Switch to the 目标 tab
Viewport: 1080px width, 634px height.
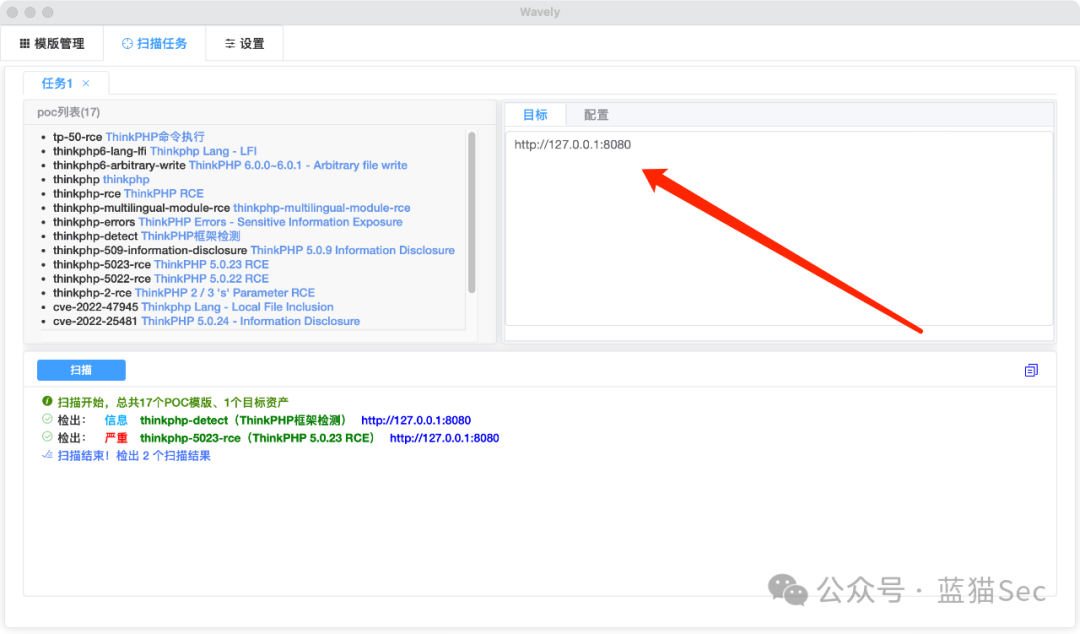(535, 115)
